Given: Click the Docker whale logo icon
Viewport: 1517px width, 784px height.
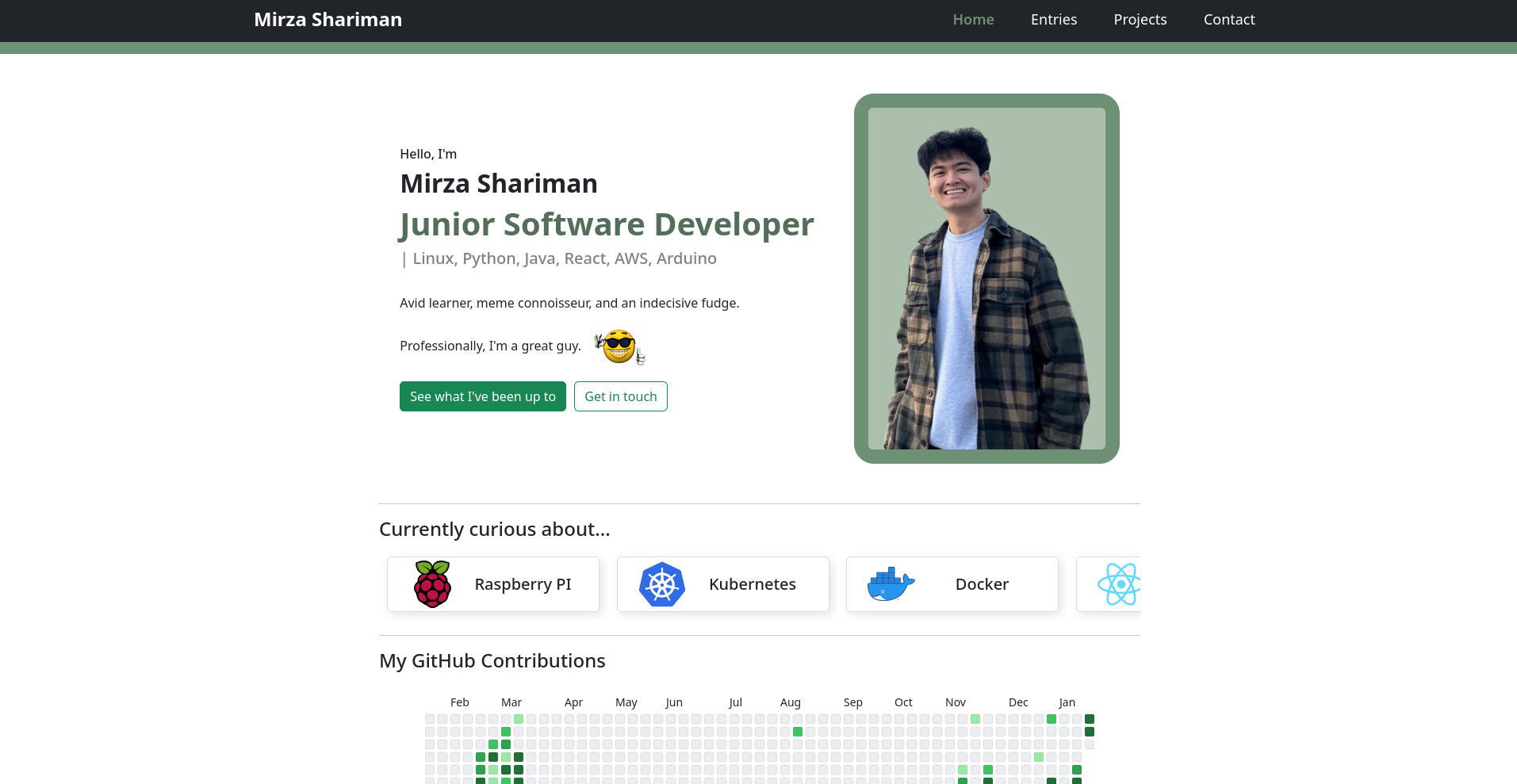Looking at the screenshot, I should click(x=891, y=584).
